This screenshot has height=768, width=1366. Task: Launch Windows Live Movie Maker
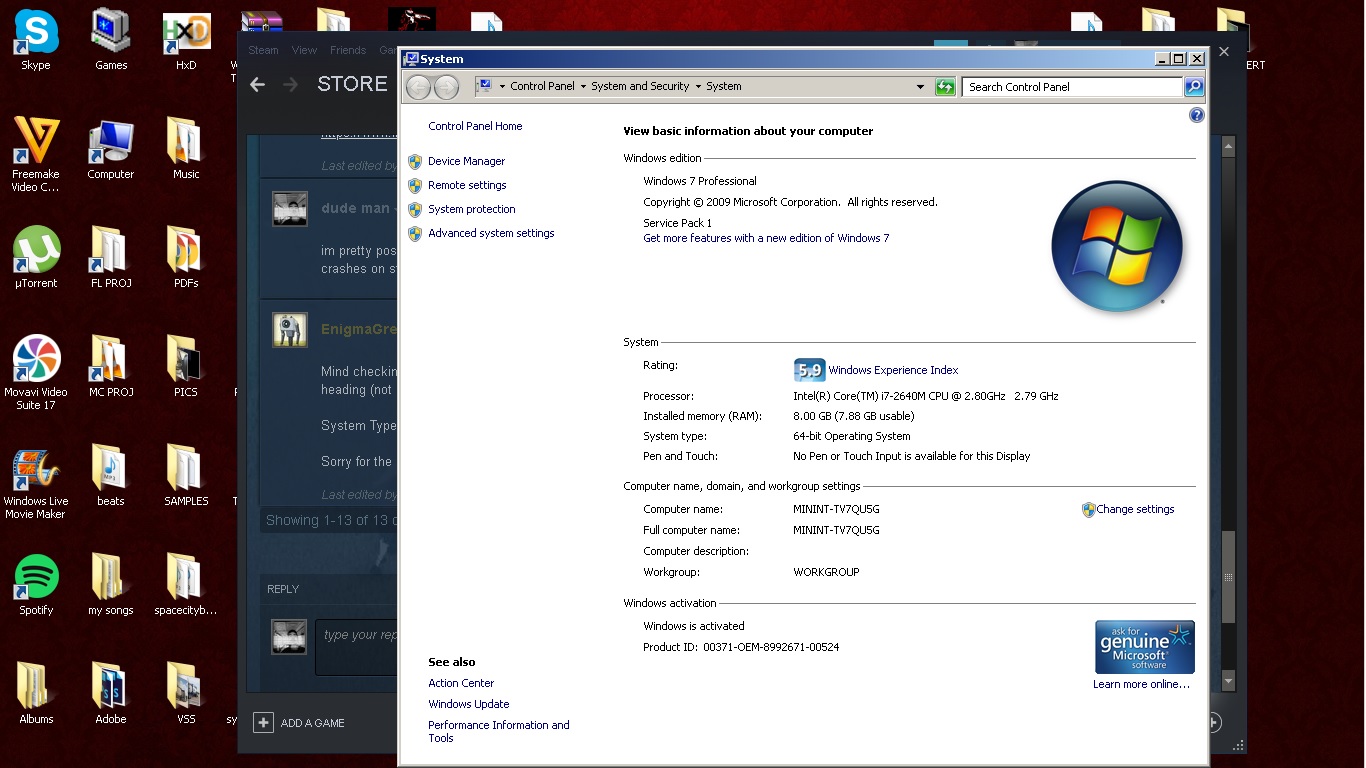click(36, 482)
